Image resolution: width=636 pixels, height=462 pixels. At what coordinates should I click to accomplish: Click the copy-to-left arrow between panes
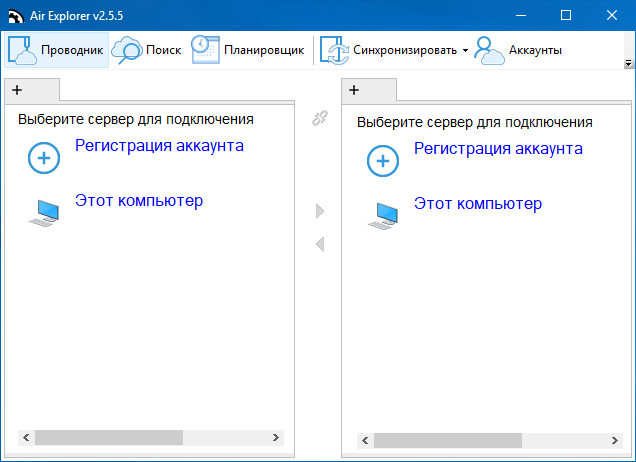click(x=320, y=244)
